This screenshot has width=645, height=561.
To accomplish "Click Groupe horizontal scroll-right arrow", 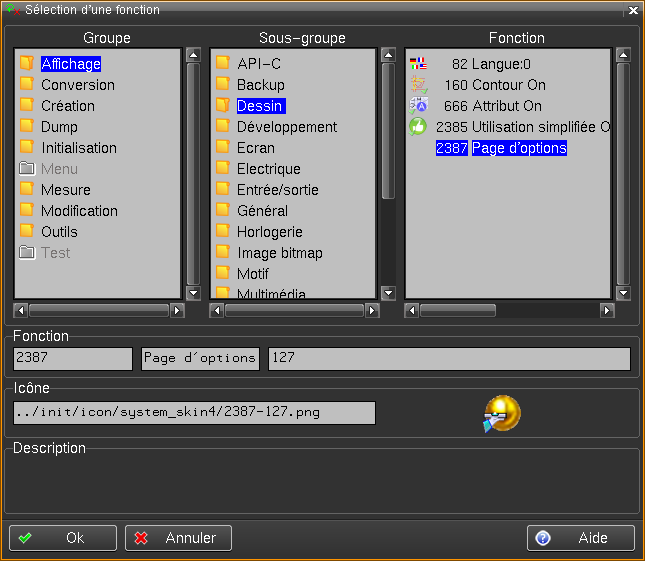I will (x=177, y=311).
